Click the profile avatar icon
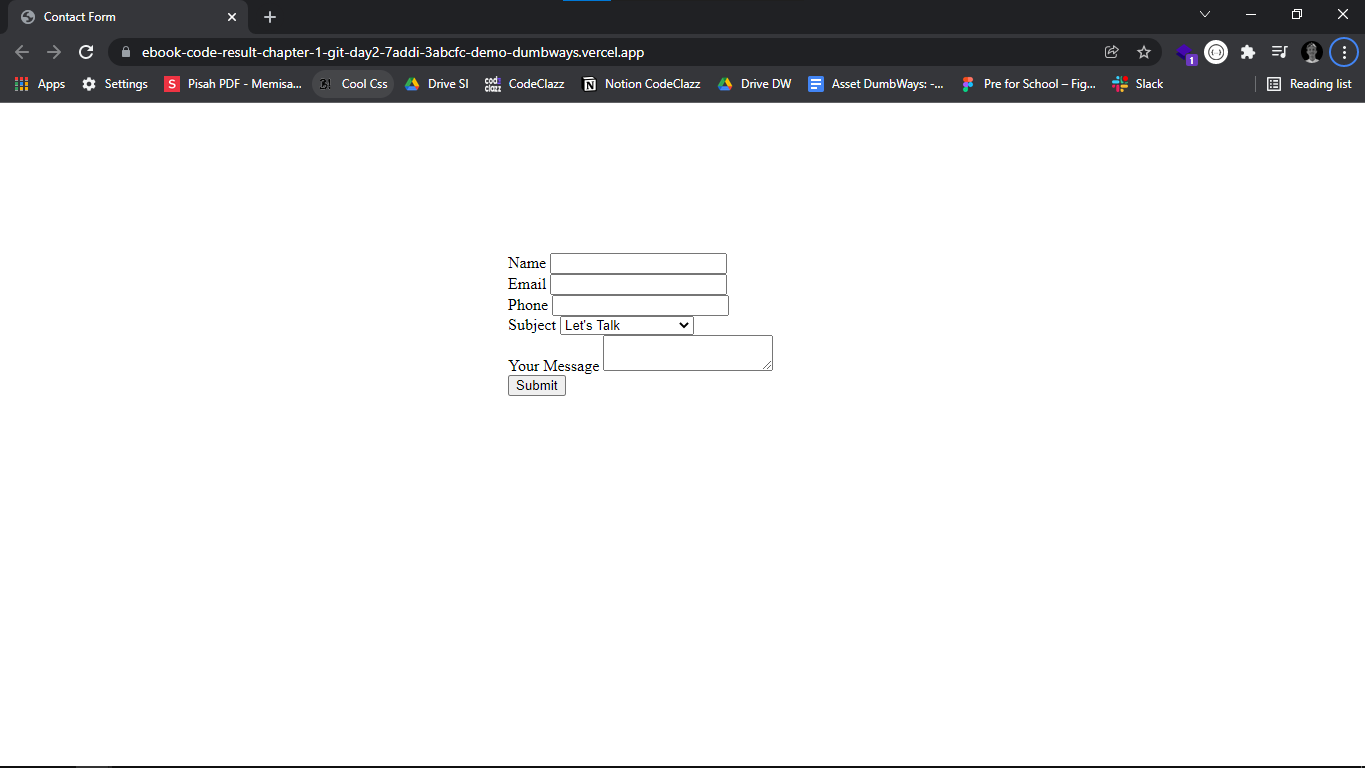This screenshot has width=1365, height=768. point(1312,52)
